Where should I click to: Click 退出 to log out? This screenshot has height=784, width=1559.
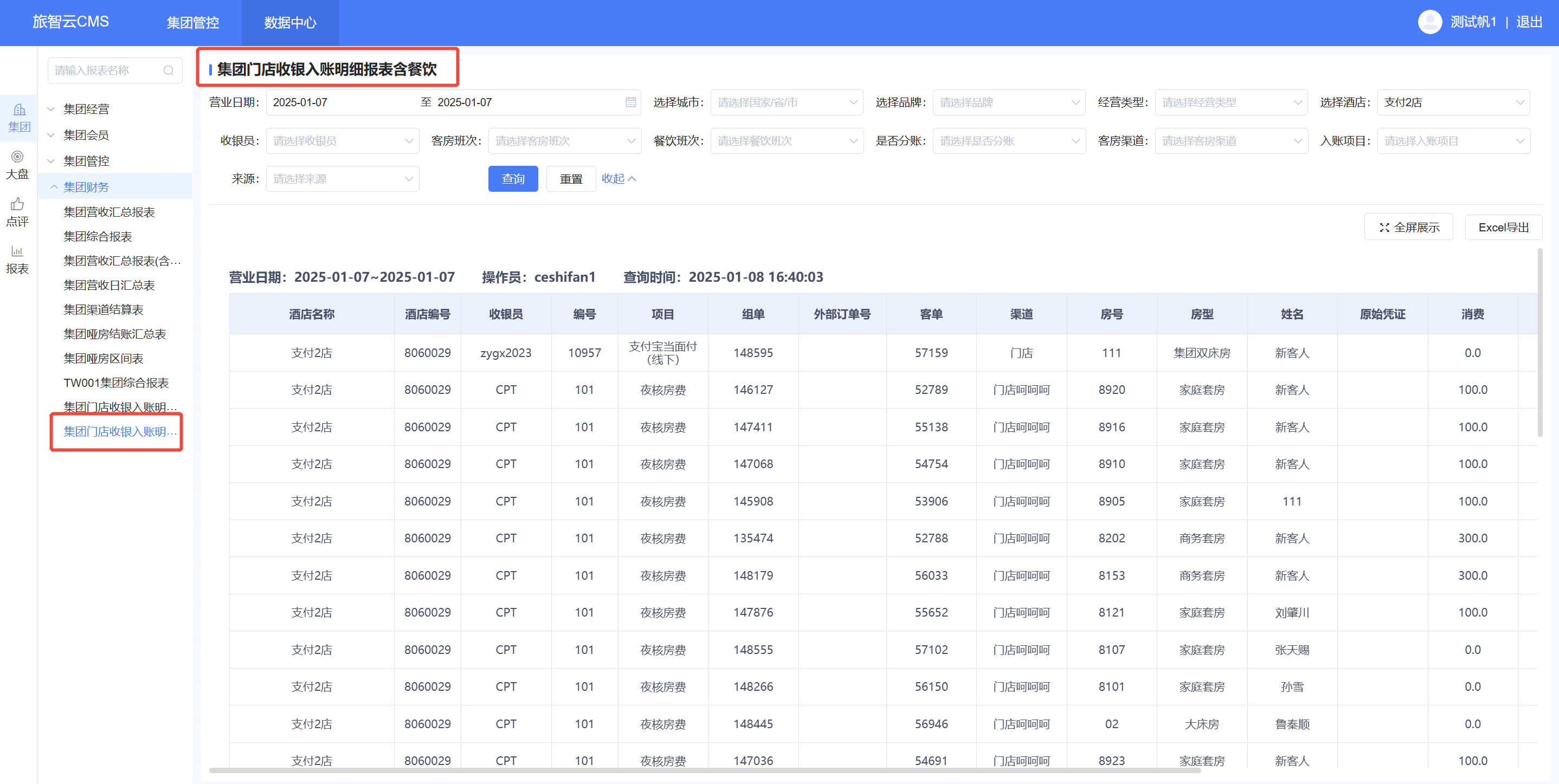click(1529, 22)
